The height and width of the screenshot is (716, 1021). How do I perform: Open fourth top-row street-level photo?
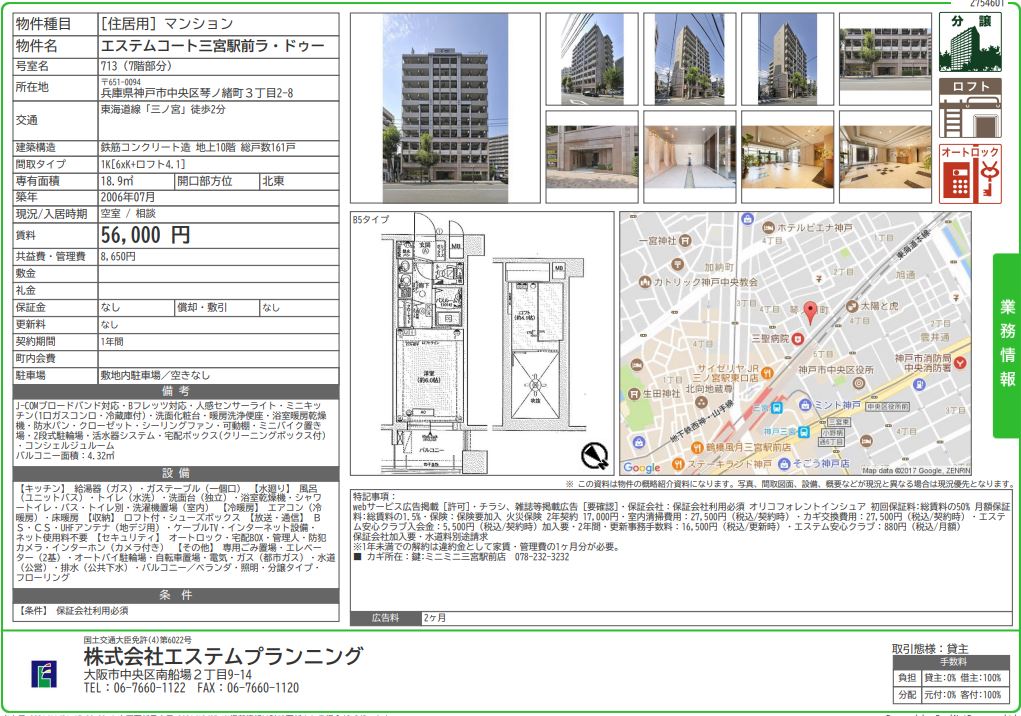click(x=886, y=59)
